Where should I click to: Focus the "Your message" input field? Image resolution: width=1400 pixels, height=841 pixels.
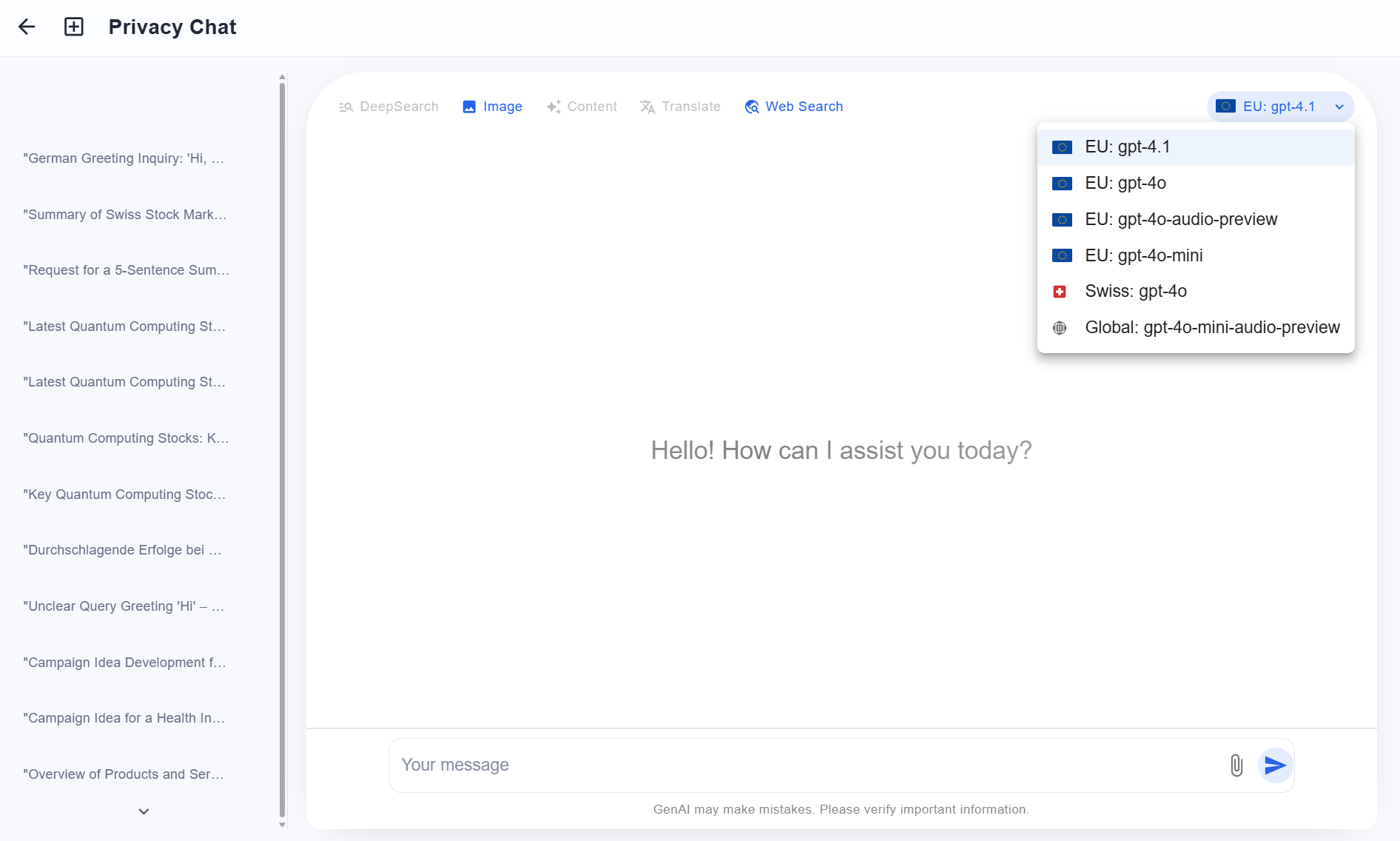[x=807, y=765]
